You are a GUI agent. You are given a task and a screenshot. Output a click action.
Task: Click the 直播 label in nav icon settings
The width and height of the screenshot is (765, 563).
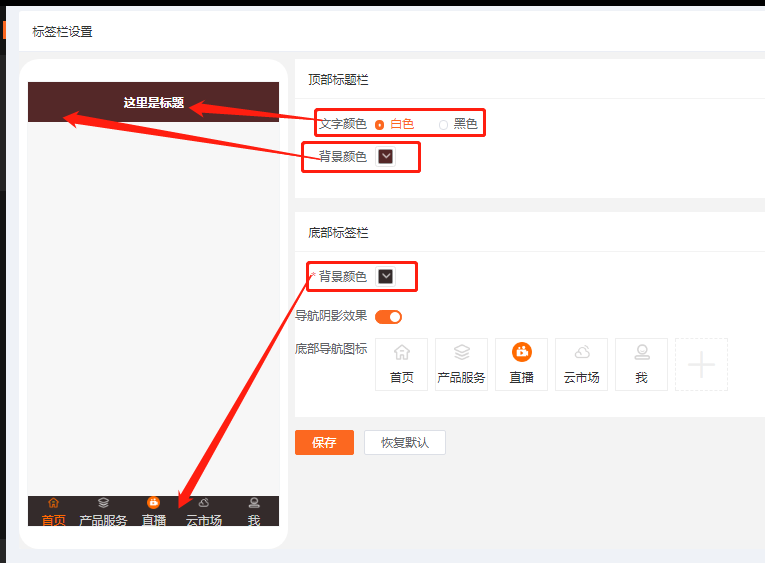[522, 378]
